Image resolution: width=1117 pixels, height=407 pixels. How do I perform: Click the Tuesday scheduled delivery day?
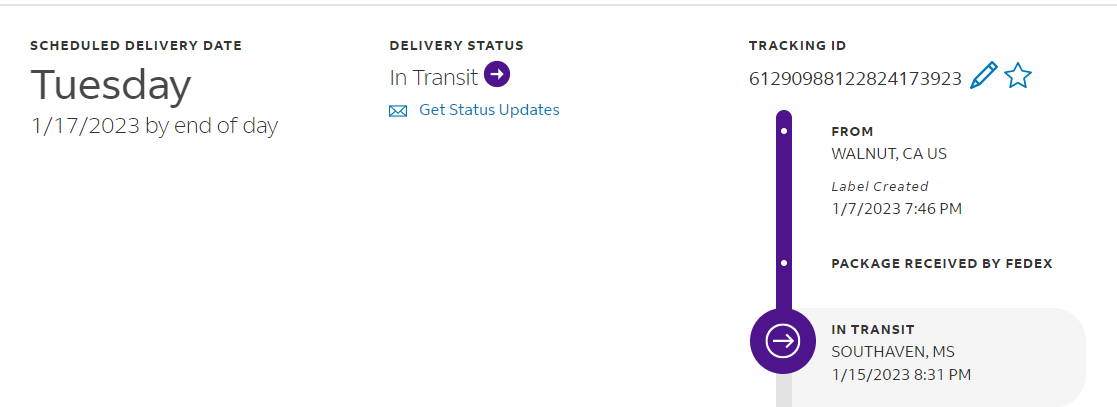pos(110,86)
